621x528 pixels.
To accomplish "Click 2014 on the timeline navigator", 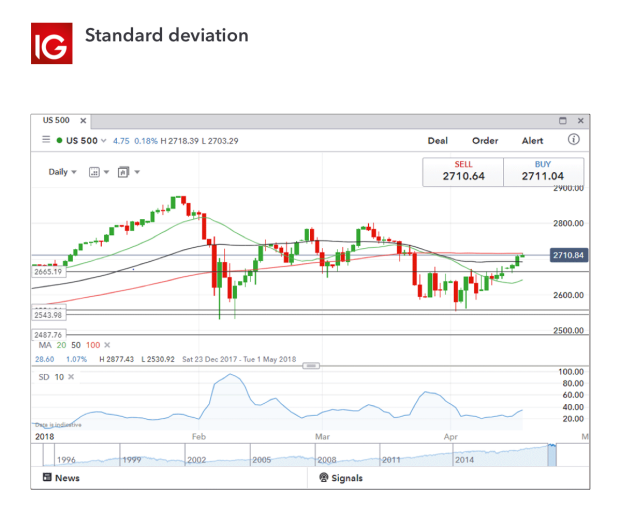I will [464, 460].
